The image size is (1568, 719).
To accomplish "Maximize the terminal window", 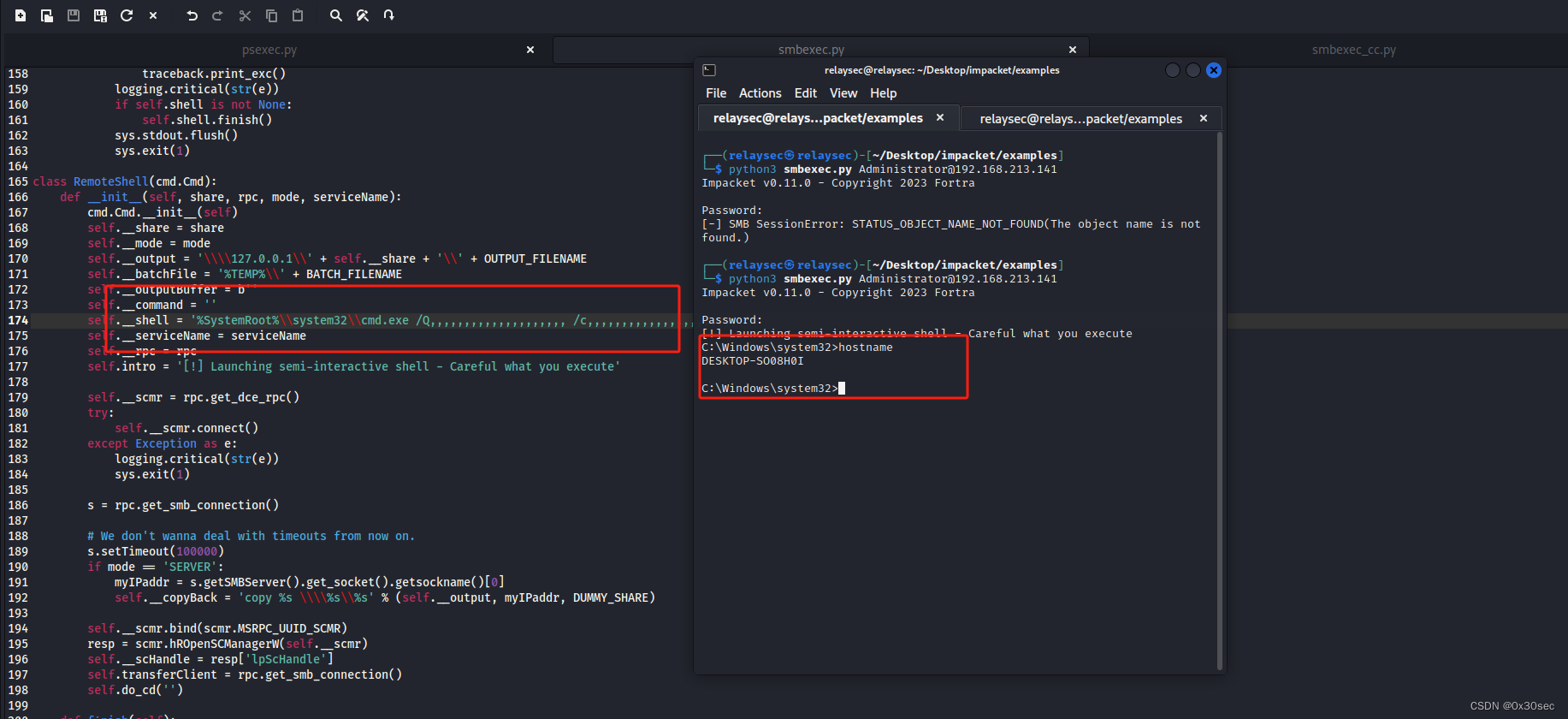I will [1193, 70].
